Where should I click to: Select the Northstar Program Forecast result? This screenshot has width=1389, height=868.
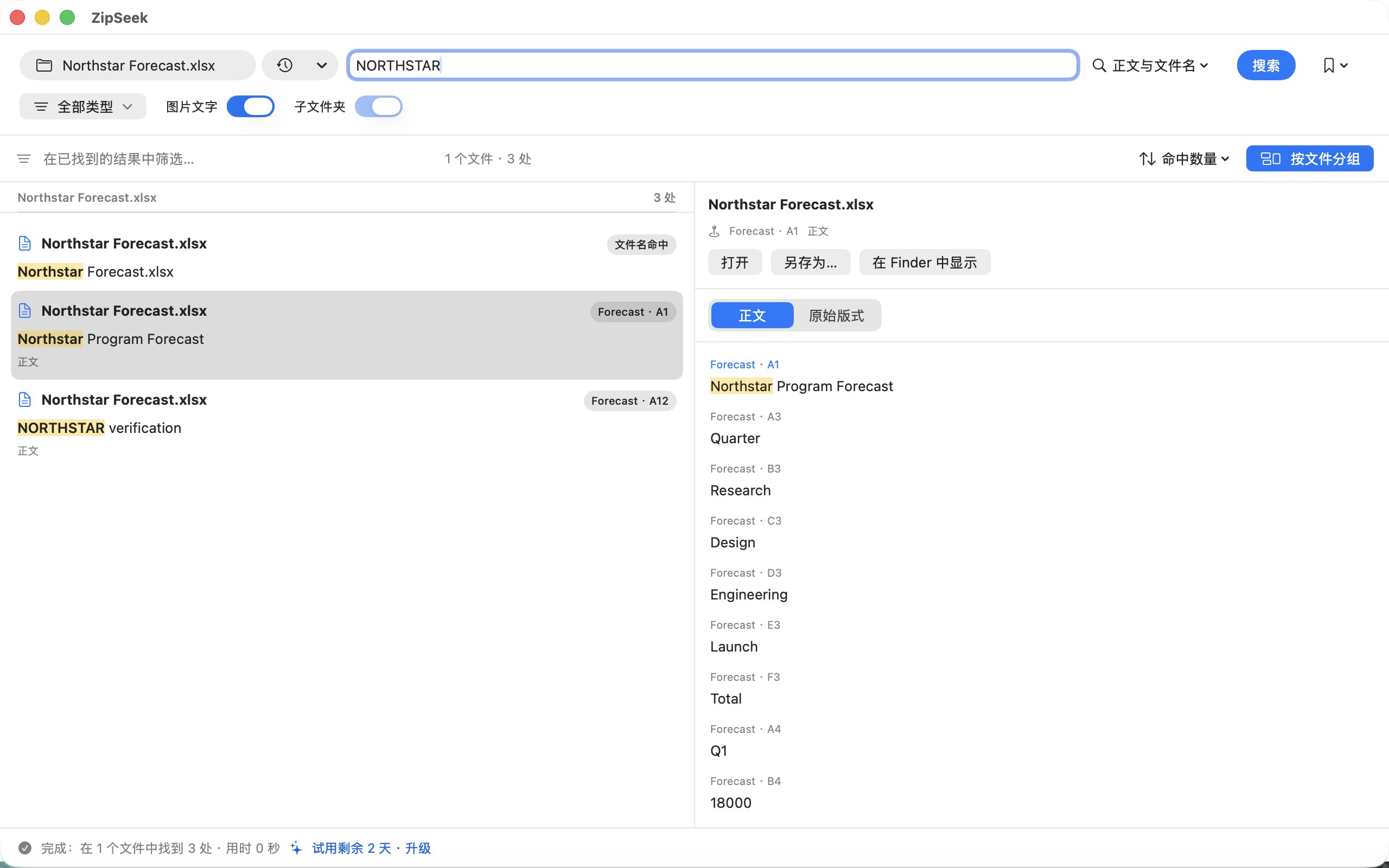[347, 335]
